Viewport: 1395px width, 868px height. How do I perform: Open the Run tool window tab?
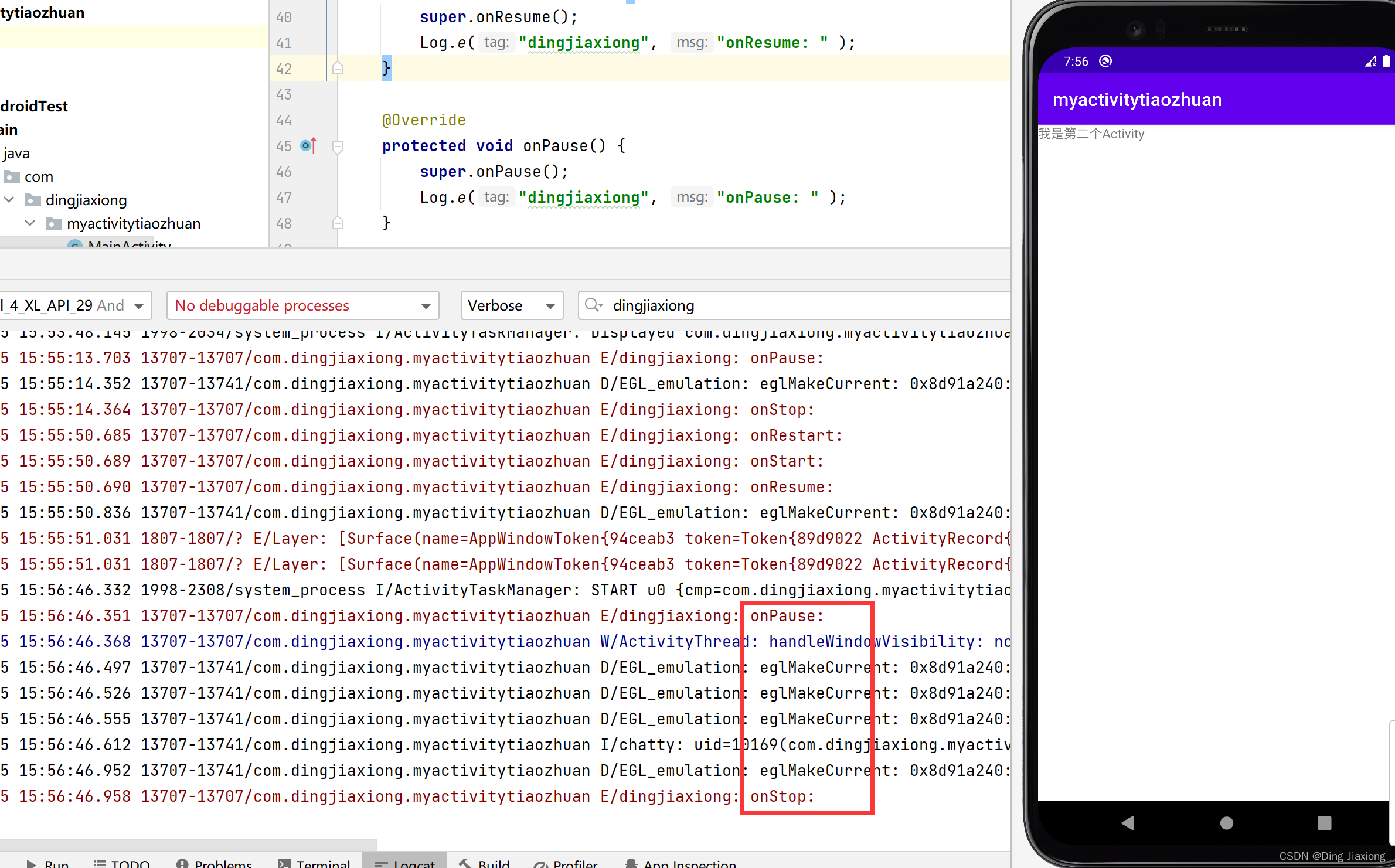47,863
